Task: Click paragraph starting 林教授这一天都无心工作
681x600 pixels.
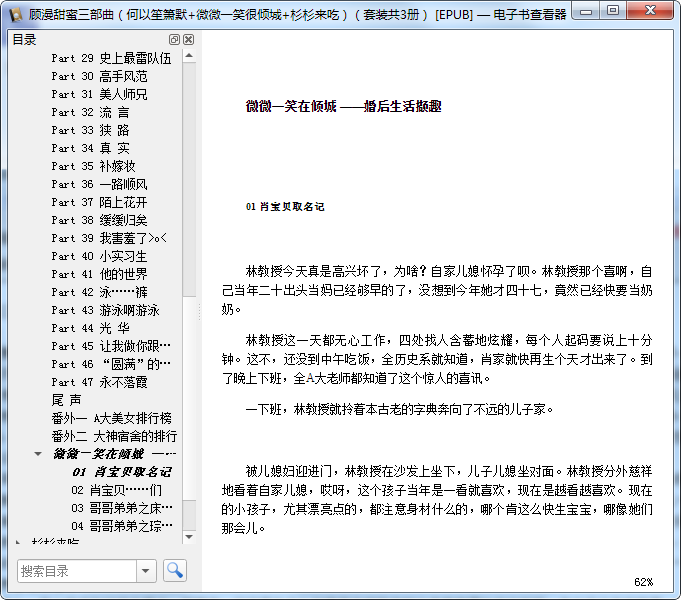Action: [437, 359]
